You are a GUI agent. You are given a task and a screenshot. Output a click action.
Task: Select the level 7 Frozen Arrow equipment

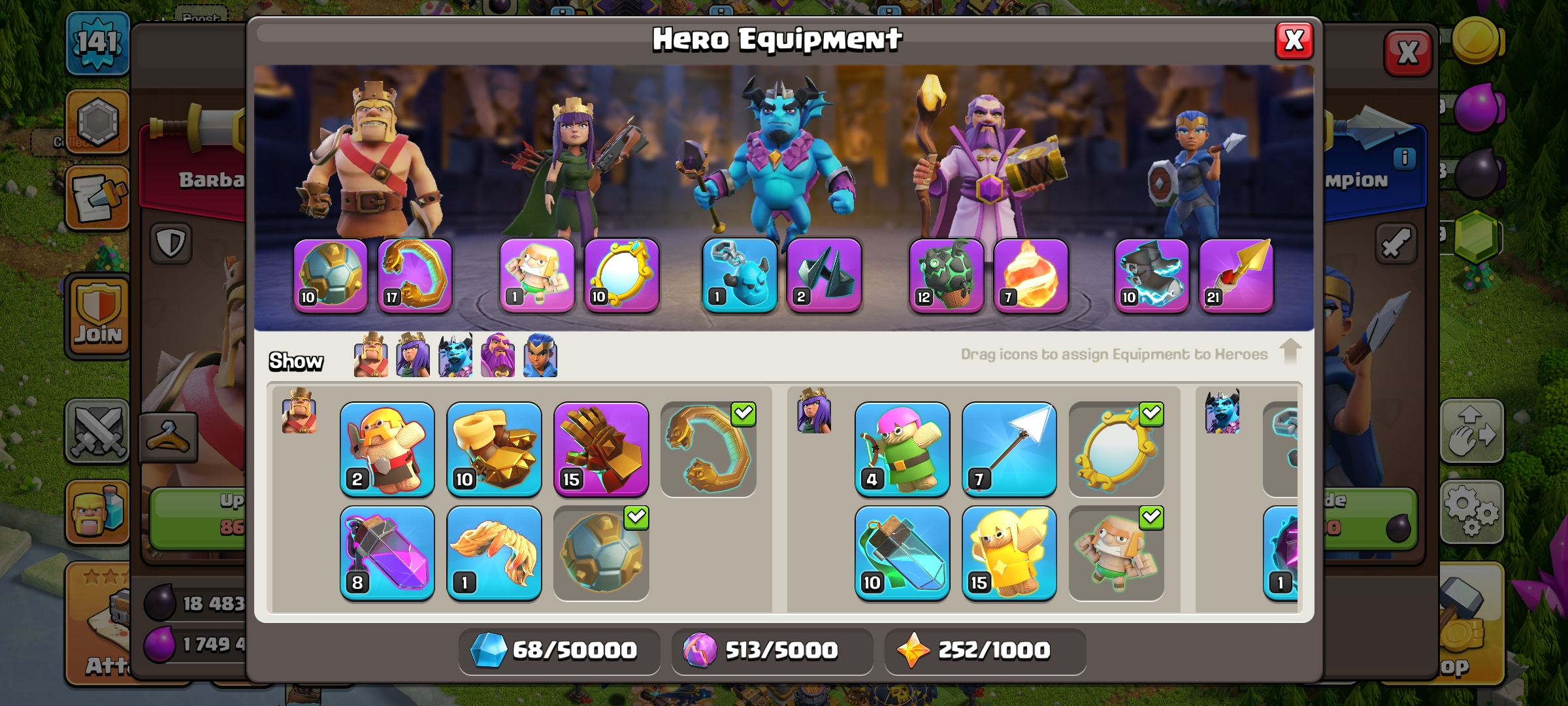1009,449
